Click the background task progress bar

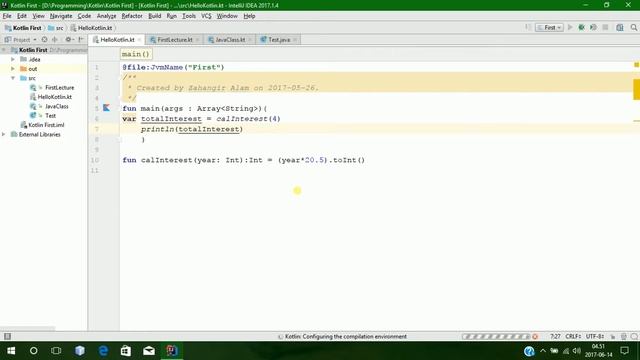point(496,336)
